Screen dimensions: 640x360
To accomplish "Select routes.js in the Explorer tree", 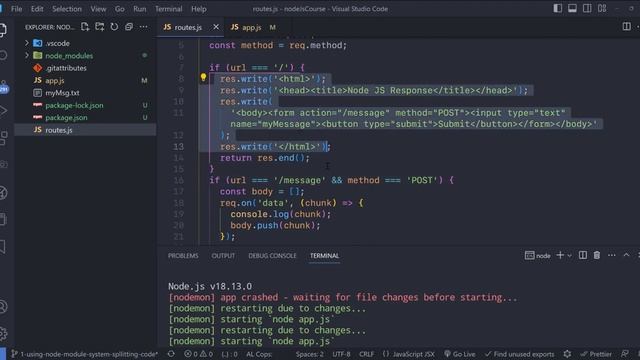I will pos(85,130).
